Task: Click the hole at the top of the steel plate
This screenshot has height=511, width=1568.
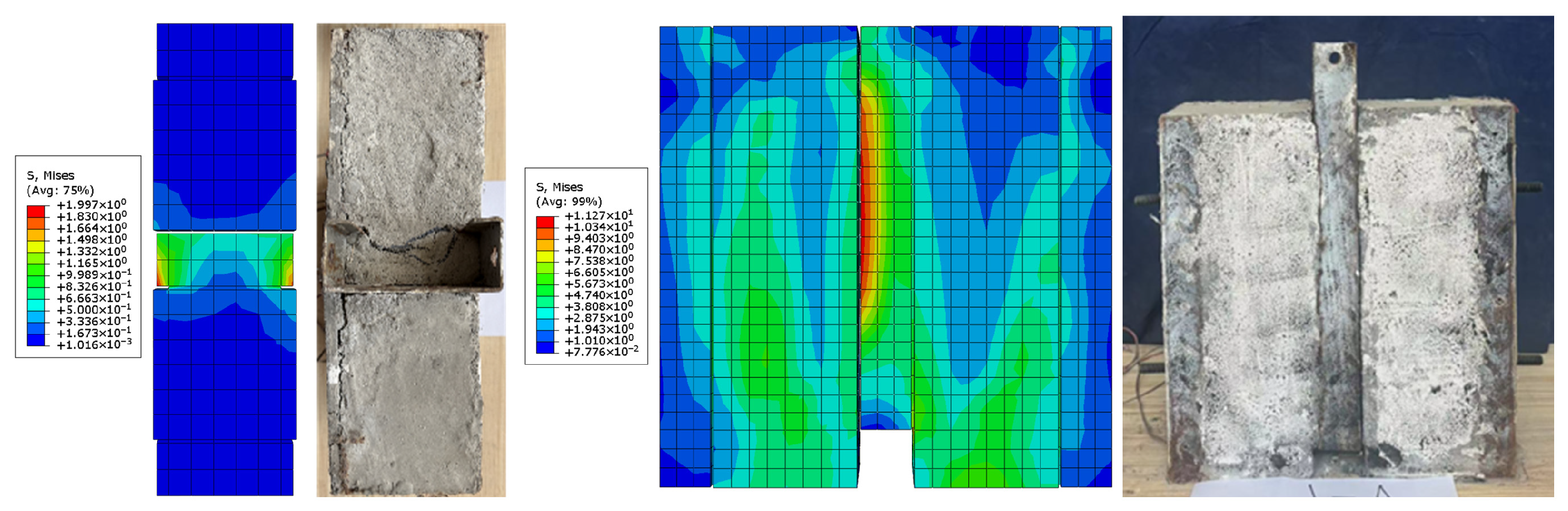Action: click(x=1334, y=58)
